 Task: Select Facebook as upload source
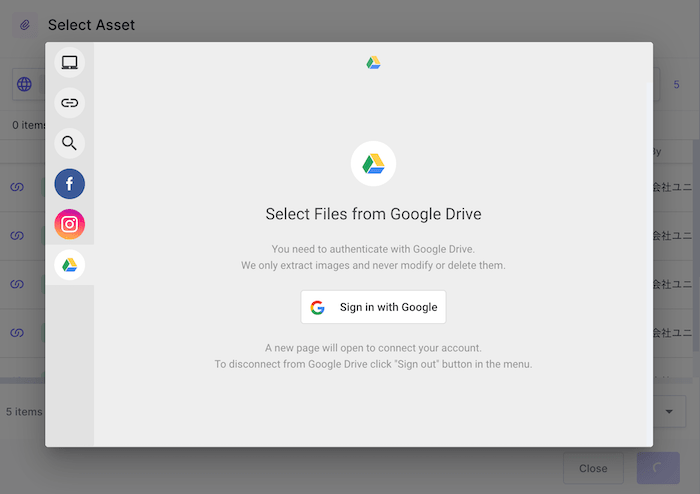coord(70,184)
